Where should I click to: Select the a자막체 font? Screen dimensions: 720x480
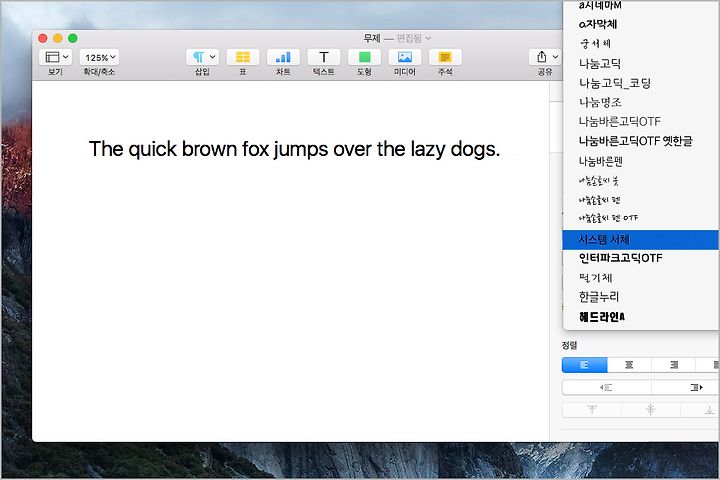(598, 24)
